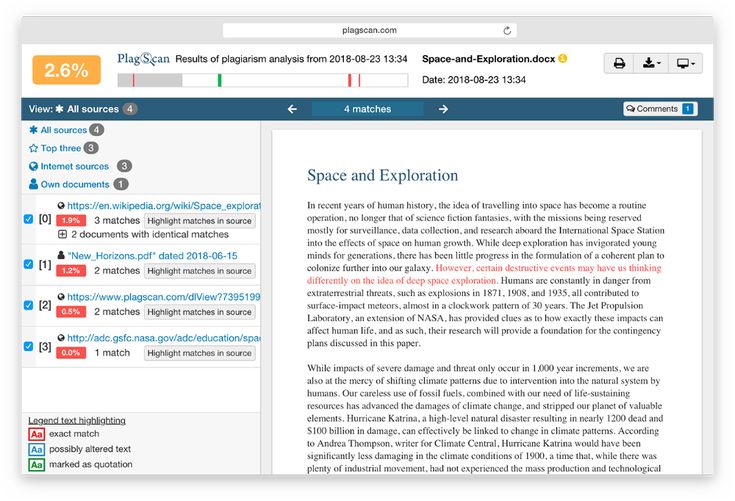Screen dimensions: 735x501
Task: Click the 0.0% badge of source [3]
Action: pyautogui.click(x=71, y=353)
